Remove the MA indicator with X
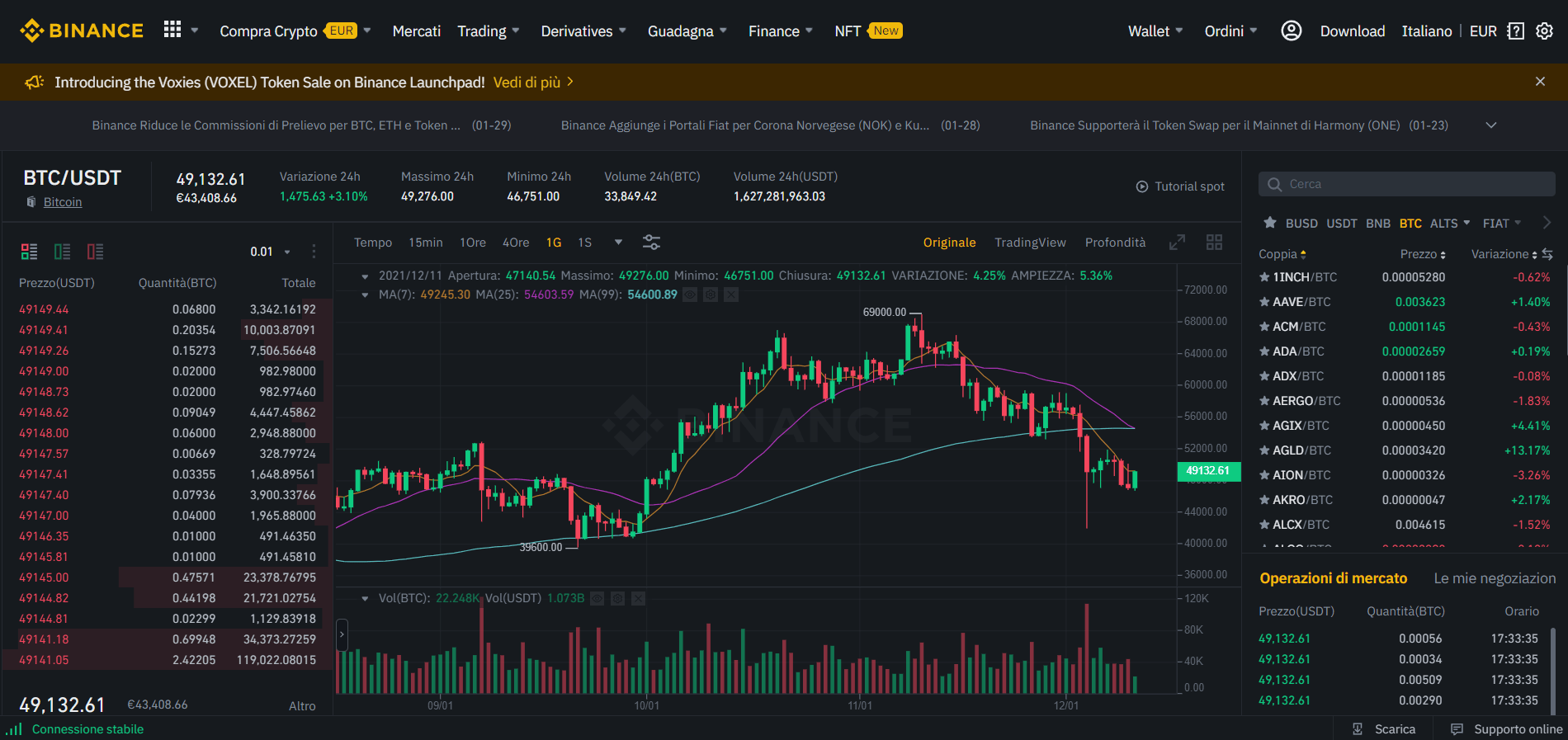Viewport: 1568px width, 740px height. tap(731, 295)
